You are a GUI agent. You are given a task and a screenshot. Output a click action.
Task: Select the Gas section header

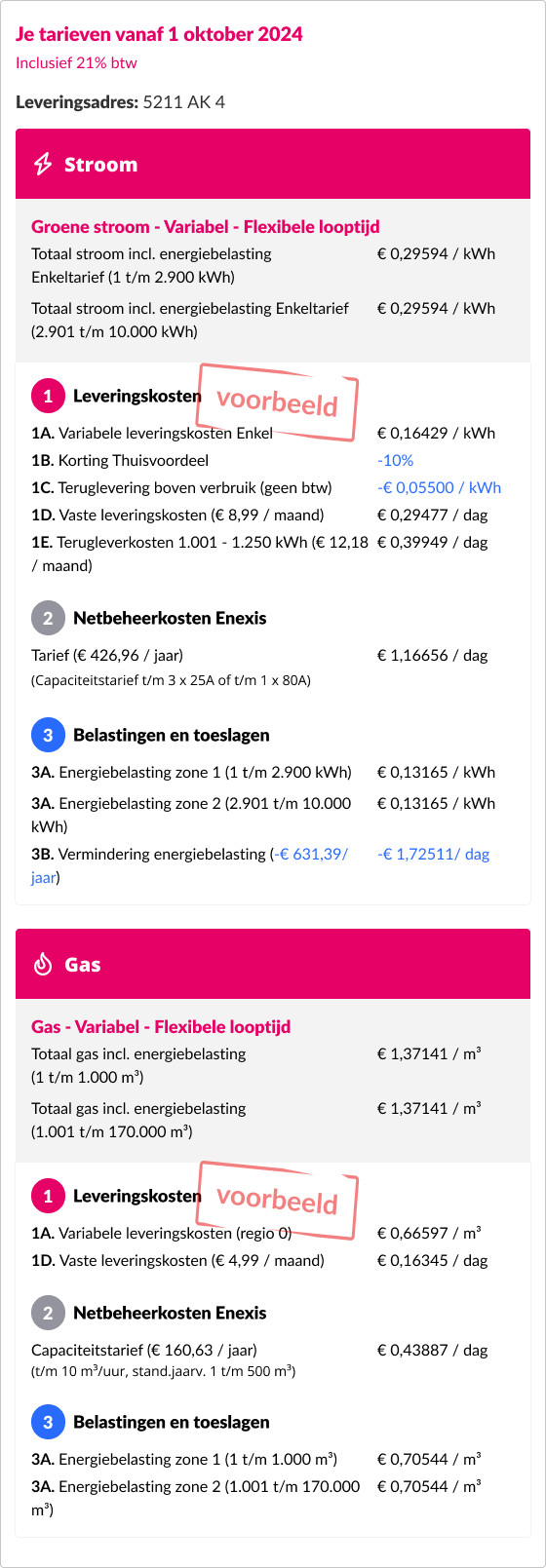(273, 965)
